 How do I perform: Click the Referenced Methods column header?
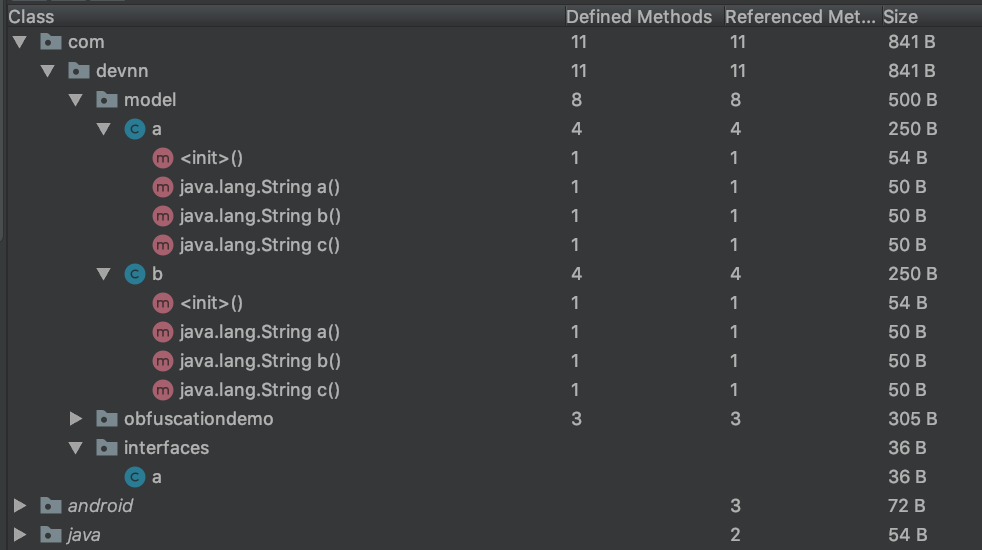click(x=800, y=16)
